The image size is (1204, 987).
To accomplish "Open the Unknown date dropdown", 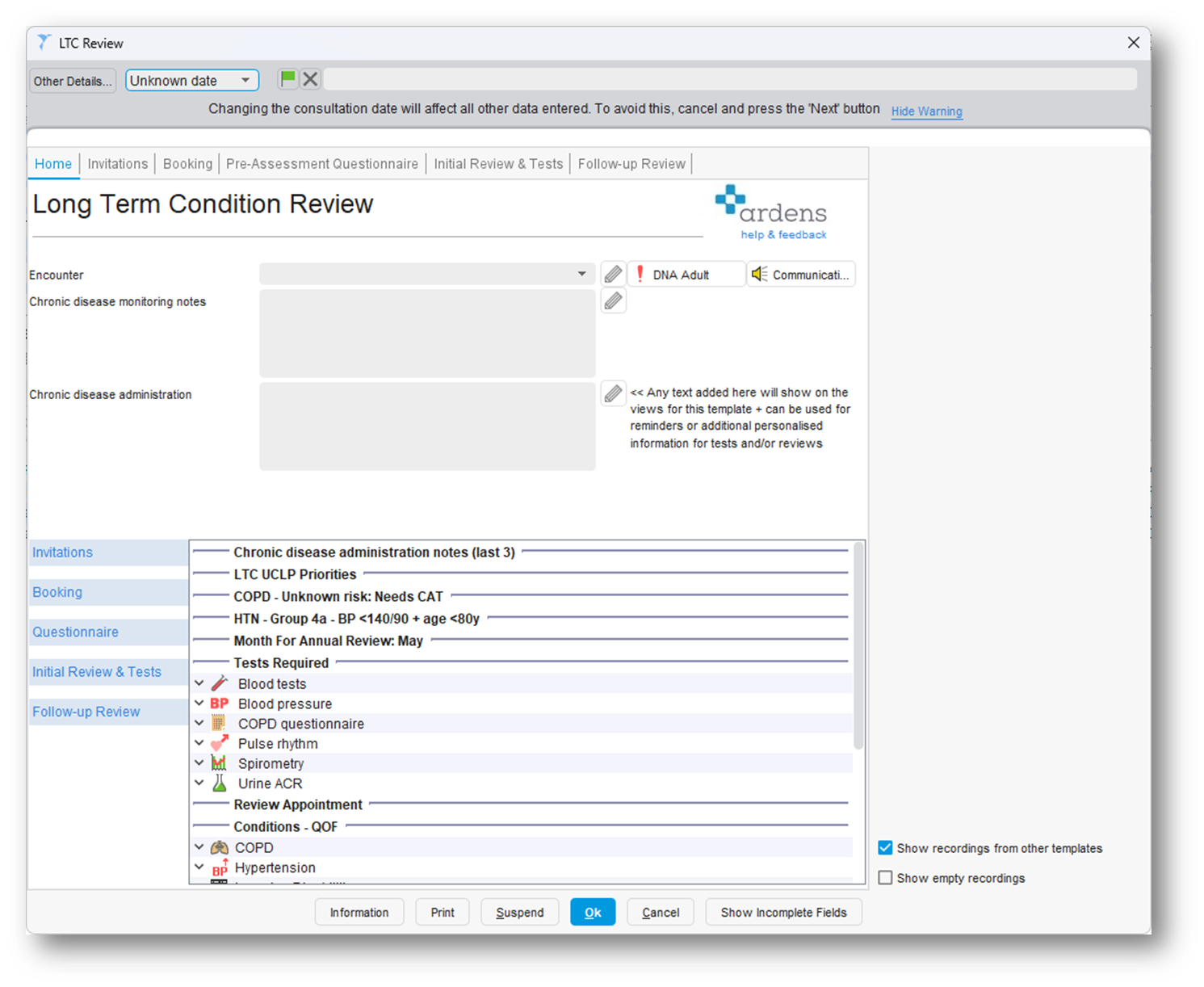I will (192, 81).
